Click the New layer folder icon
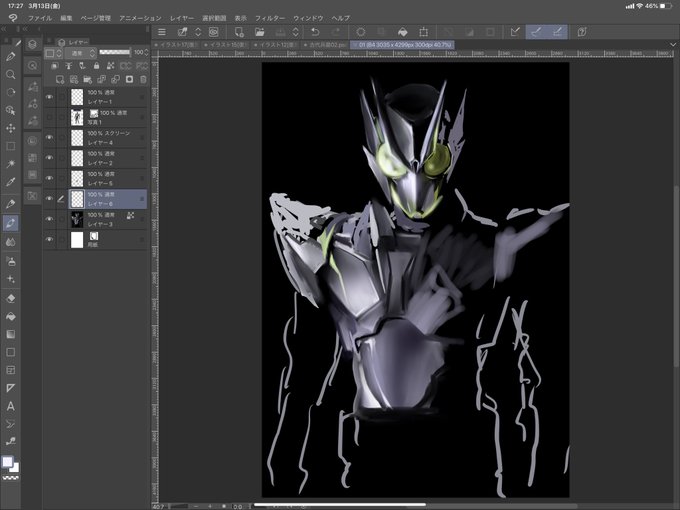 88,79
